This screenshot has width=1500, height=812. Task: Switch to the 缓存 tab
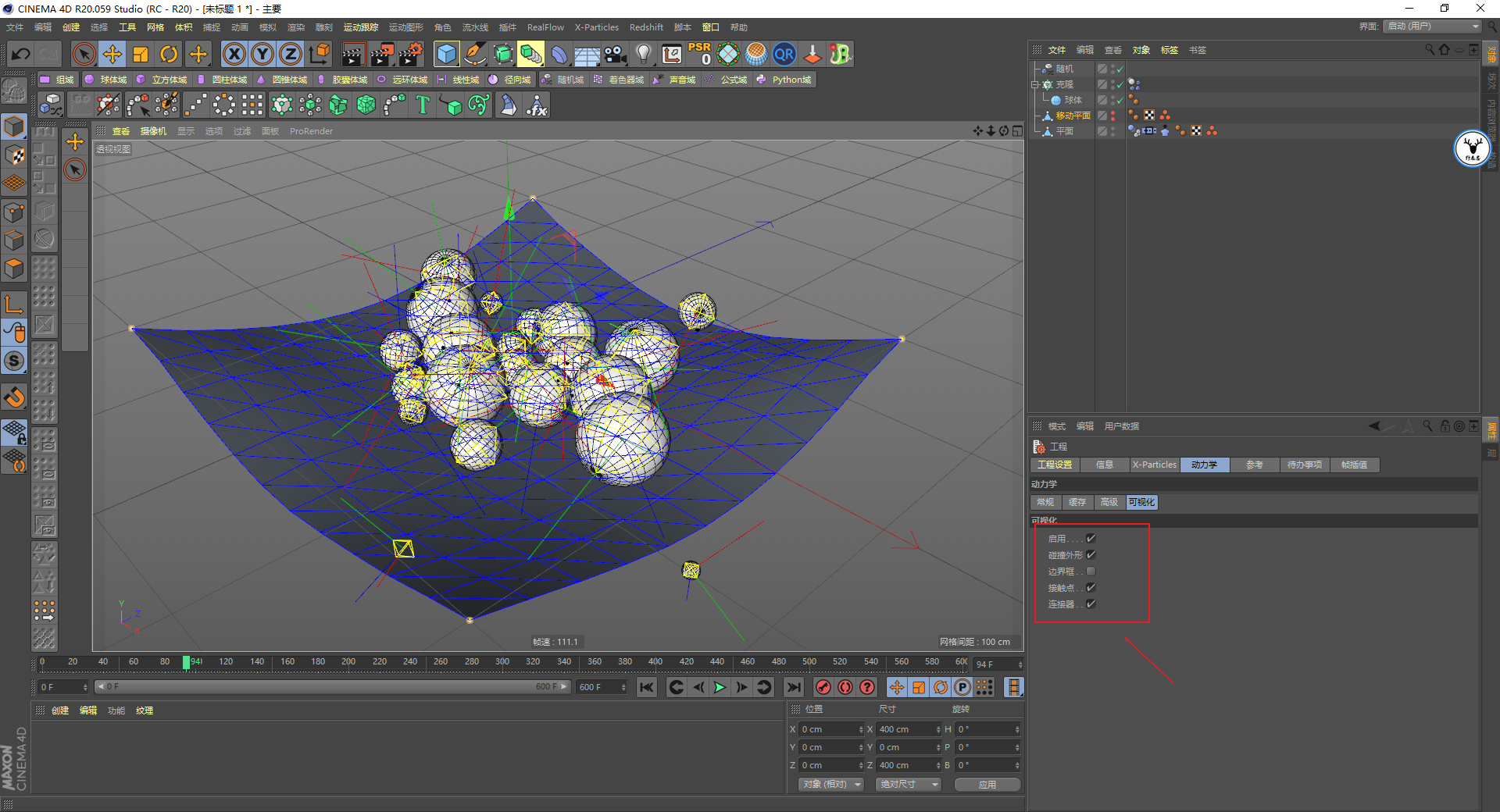[x=1077, y=502]
